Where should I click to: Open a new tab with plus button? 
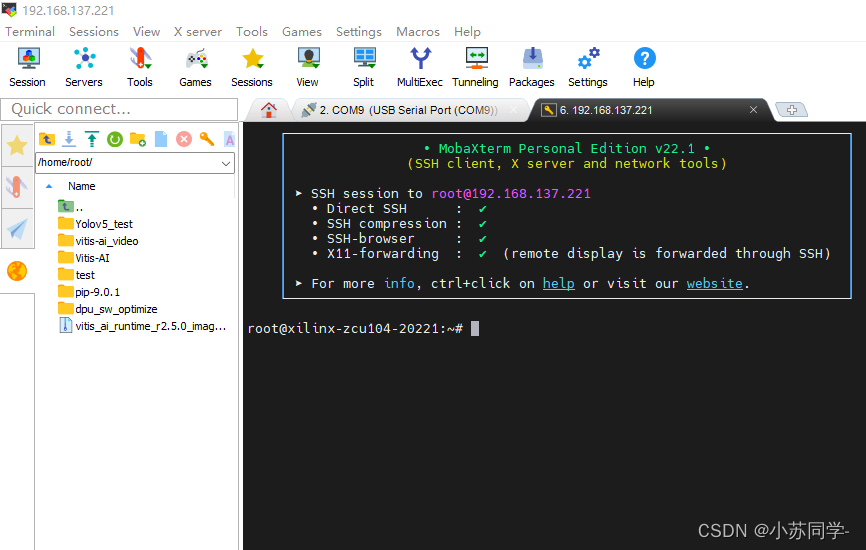click(791, 110)
